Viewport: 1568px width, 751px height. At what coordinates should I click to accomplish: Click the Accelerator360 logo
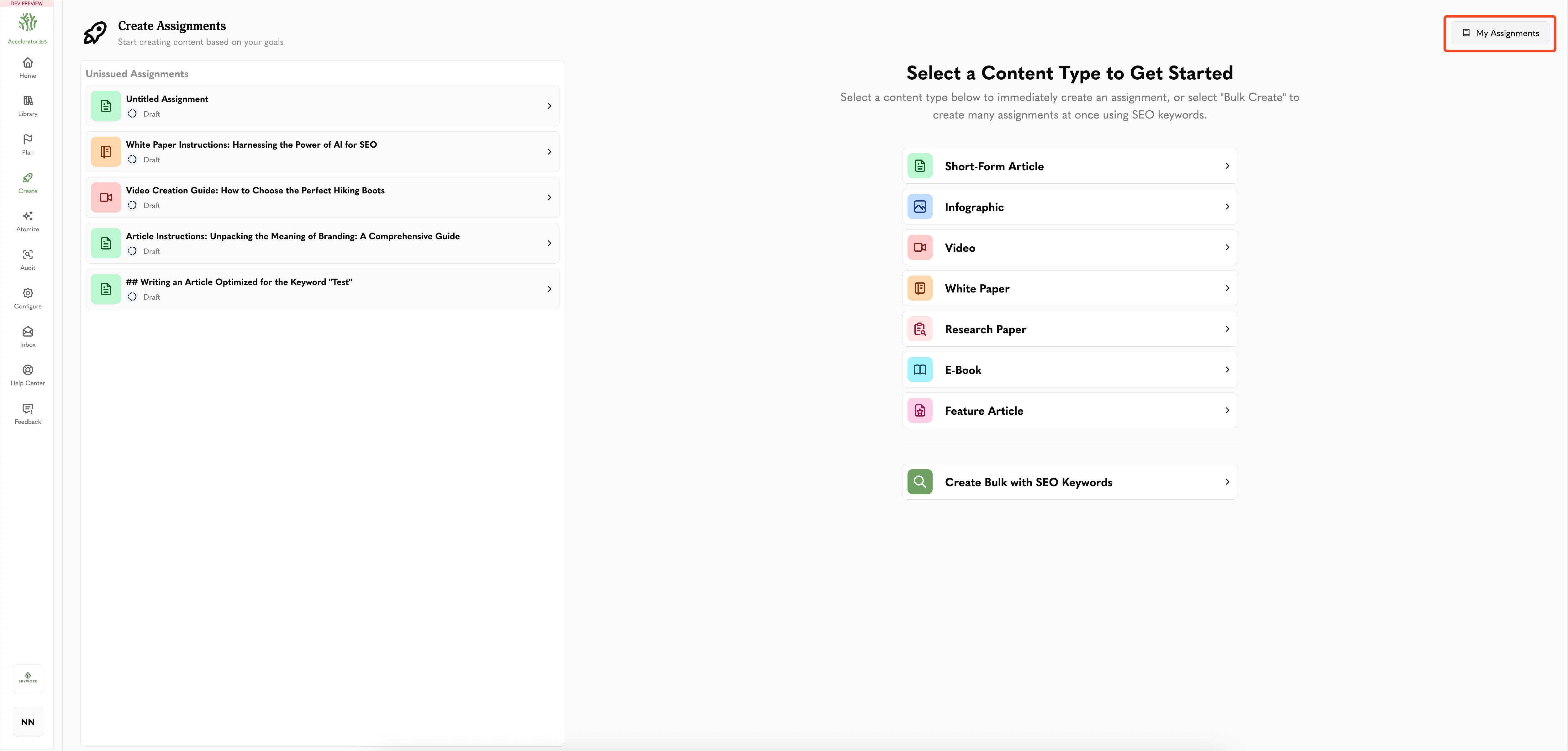27,28
